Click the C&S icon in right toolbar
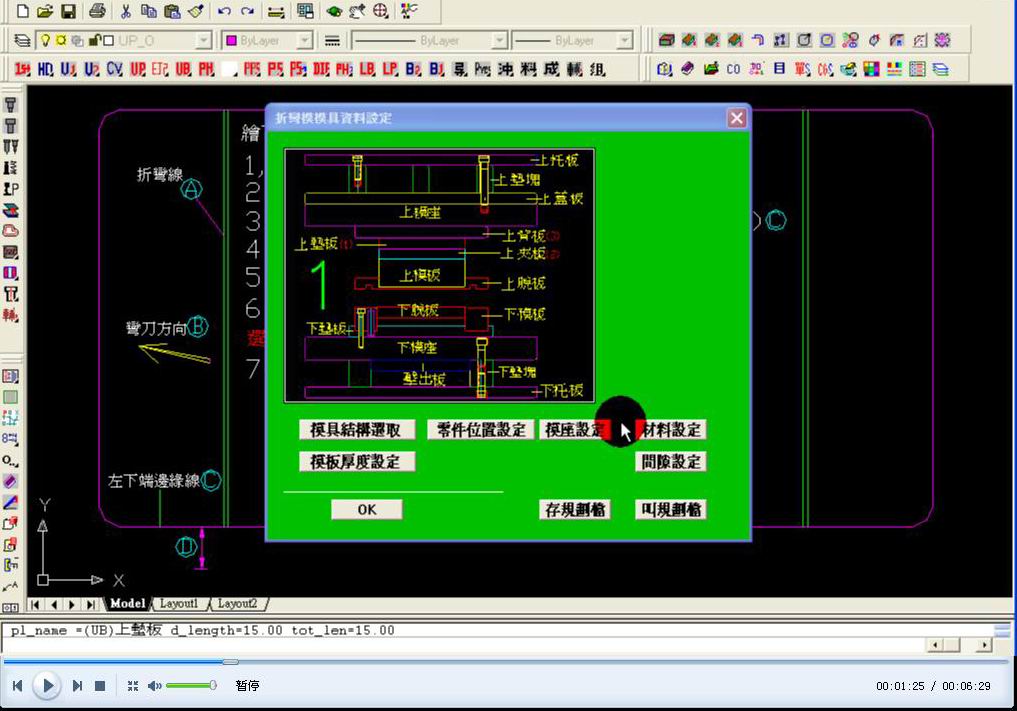Image resolution: width=1017 pixels, height=711 pixels. (x=825, y=69)
